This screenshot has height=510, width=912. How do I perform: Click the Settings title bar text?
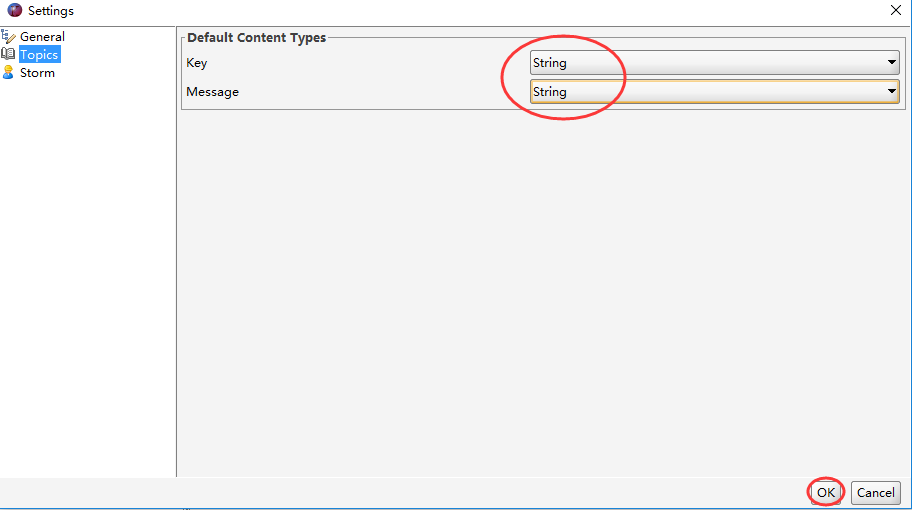coord(51,11)
